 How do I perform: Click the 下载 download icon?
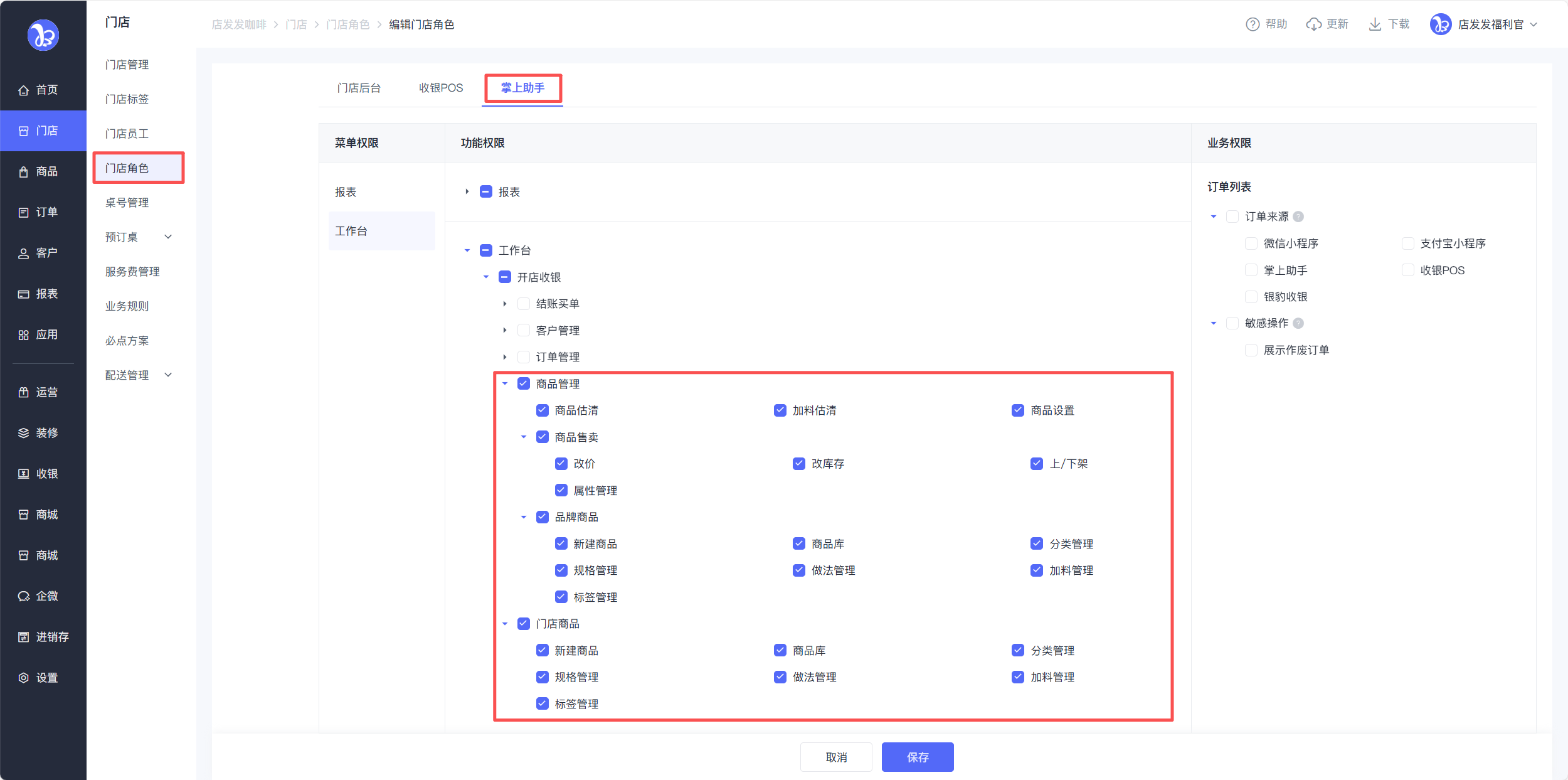coord(1375,24)
